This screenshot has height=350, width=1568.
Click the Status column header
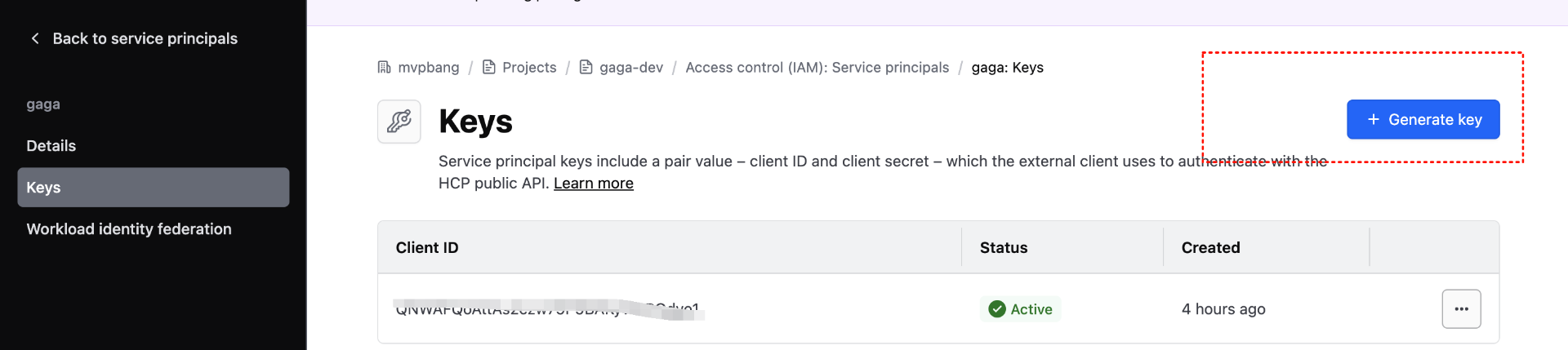pos(1004,248)
